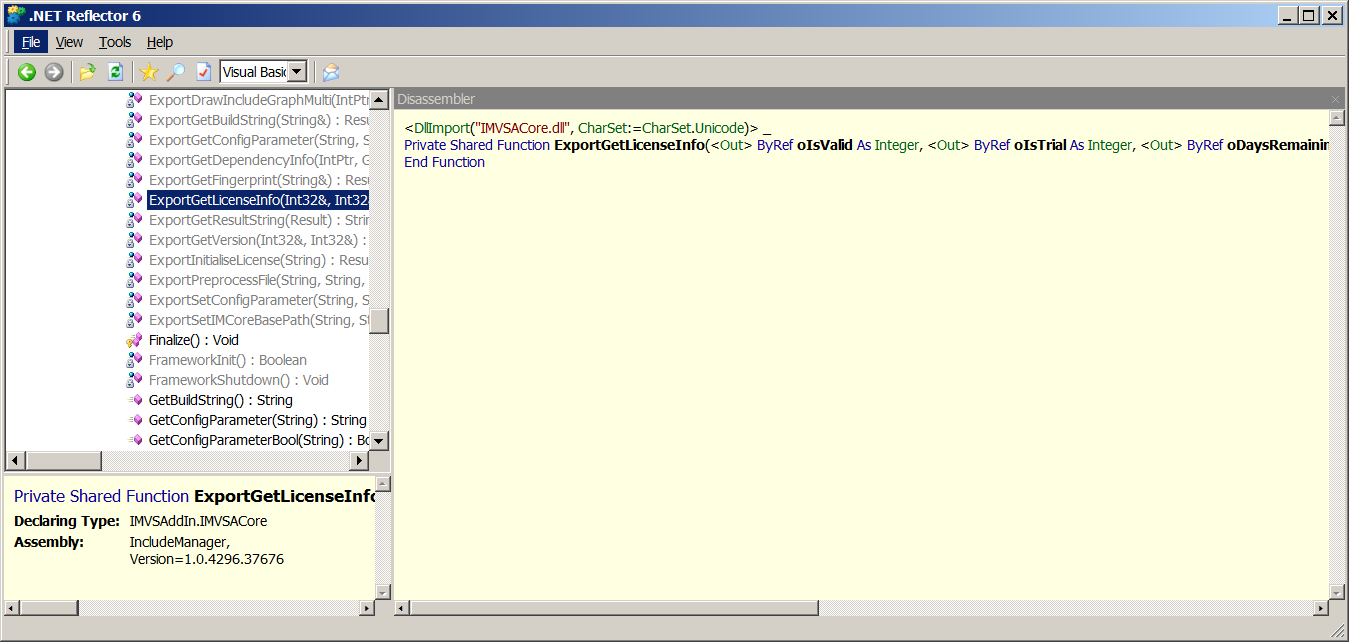
Task: Click the info pane scroll-right arrow
Action: coord(367,608)
